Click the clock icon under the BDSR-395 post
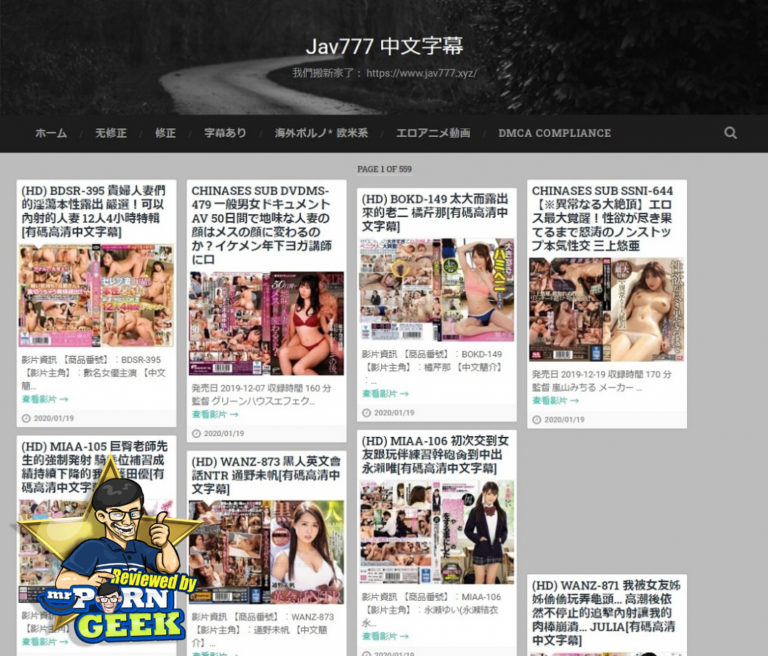The height and width of the screenshot is (656, 768). coord(26,419)
